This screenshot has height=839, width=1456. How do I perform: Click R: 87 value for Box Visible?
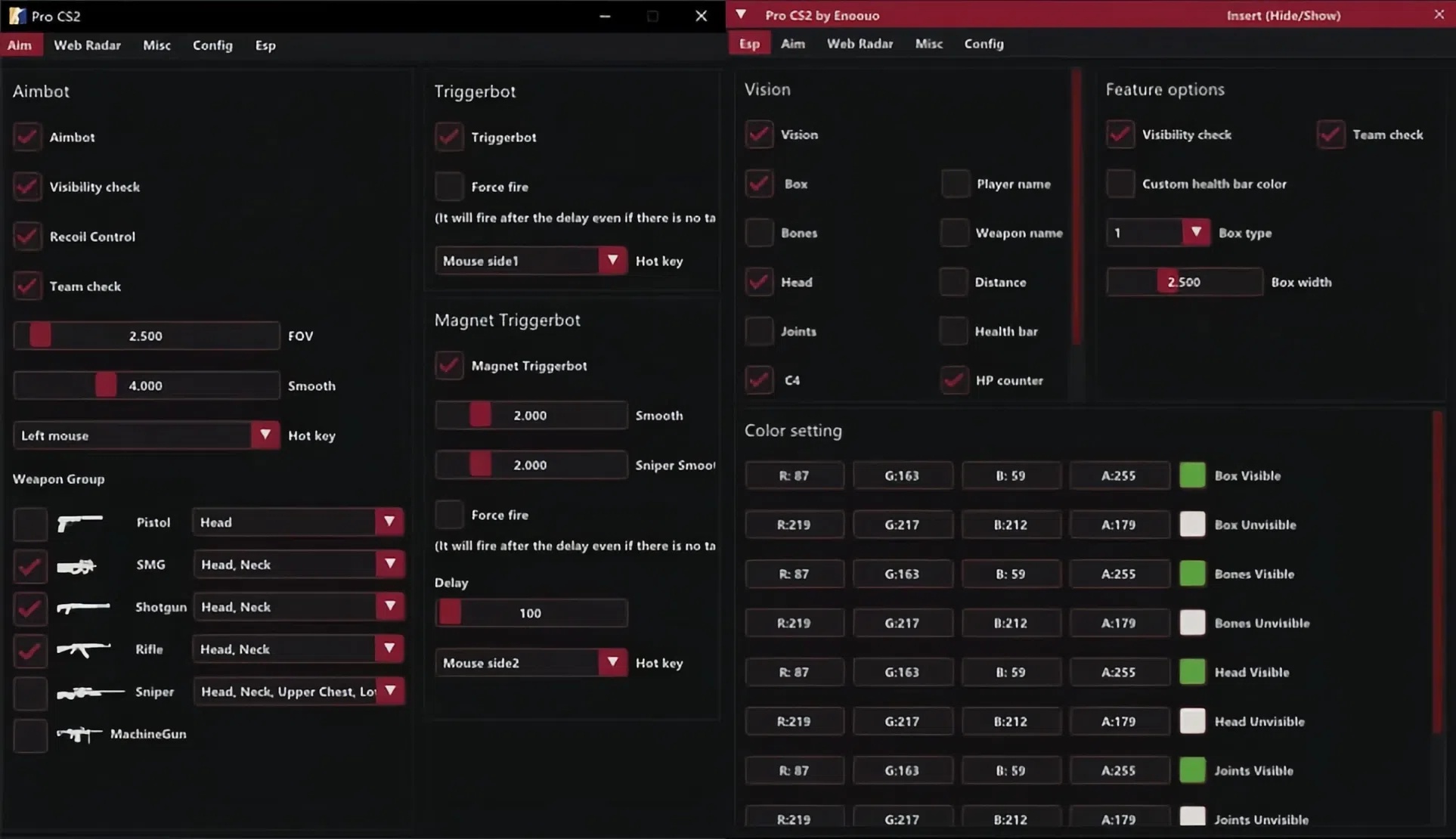click(794, 475)
